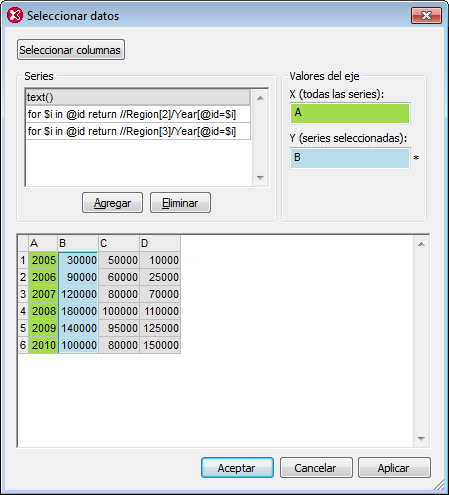Select row header 2

coord(23,277)
